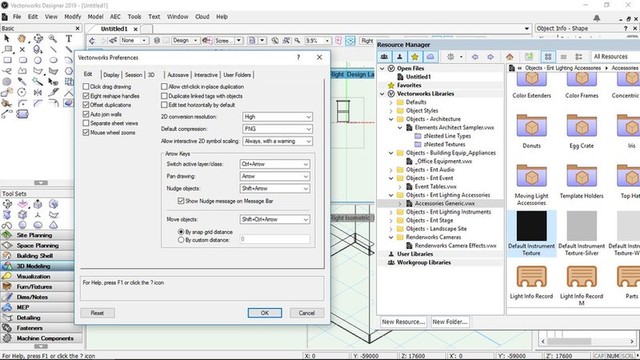Switch Resource Manager to list view icon
Image resolution: width=640 pixels, height=360 pixels.
pos(563,57)
